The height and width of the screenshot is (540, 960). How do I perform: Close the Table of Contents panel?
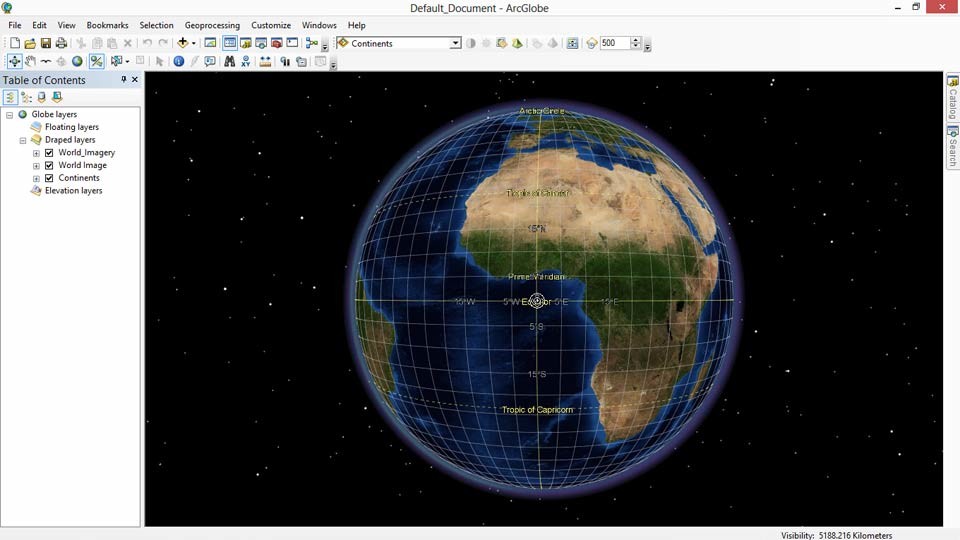[x=135, y=80]
